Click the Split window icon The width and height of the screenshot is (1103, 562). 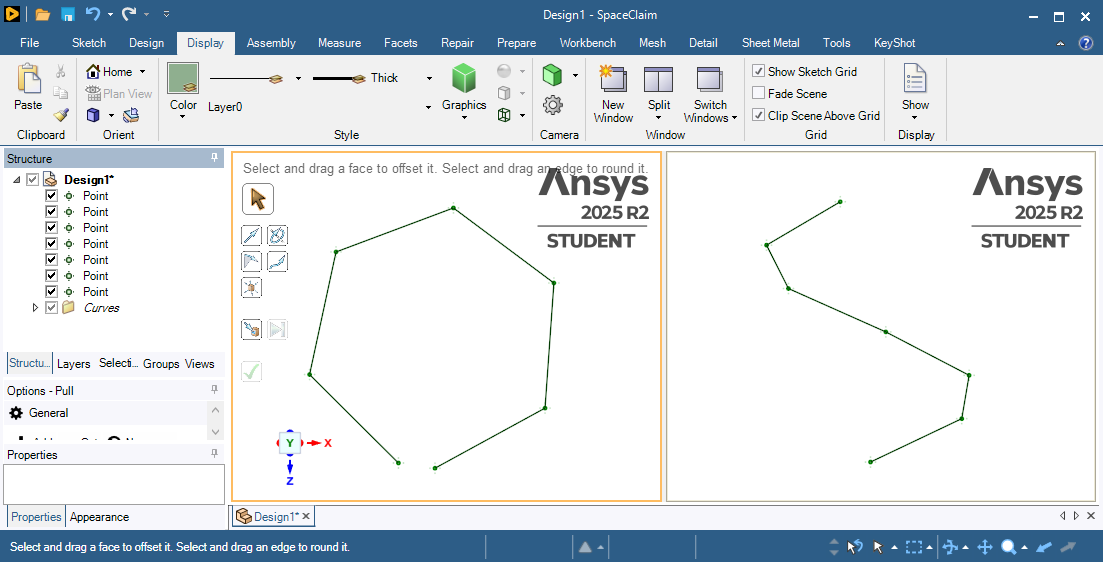click(658, 79)
